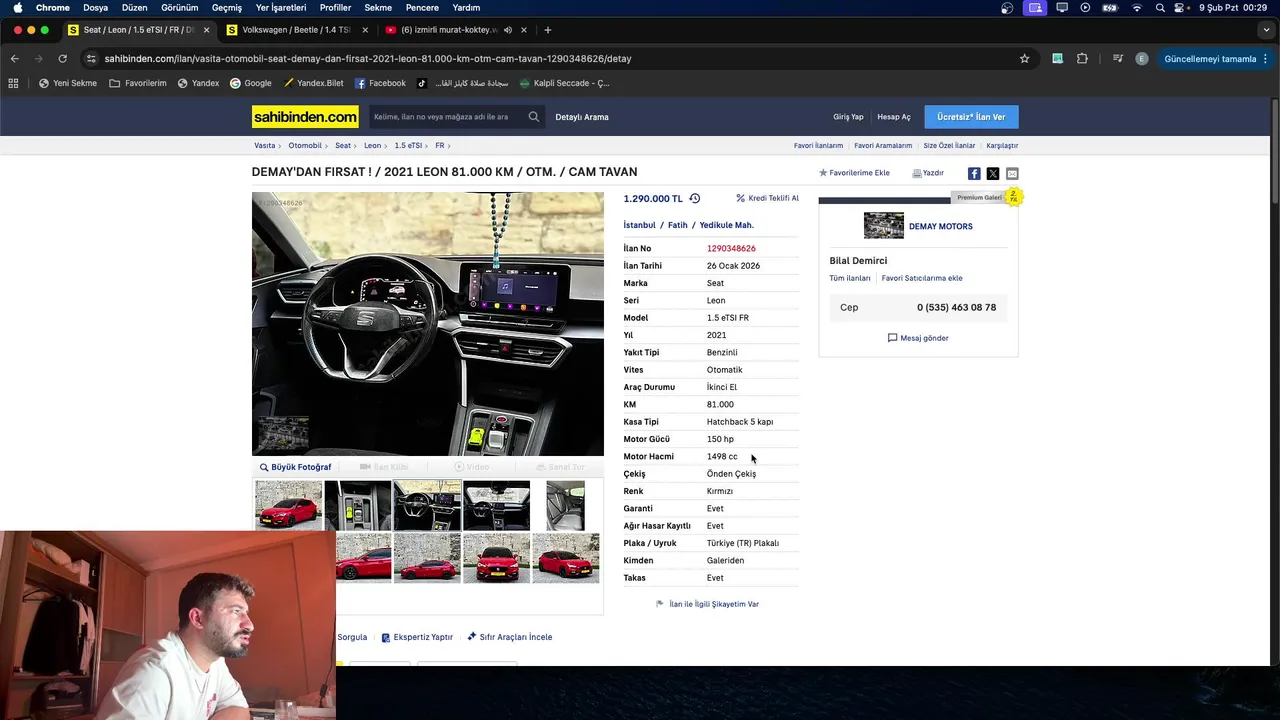Select the red car front thumbnail first in gallery
The width and height of the screenshot is (1280, 720).
tap(289, 506)
